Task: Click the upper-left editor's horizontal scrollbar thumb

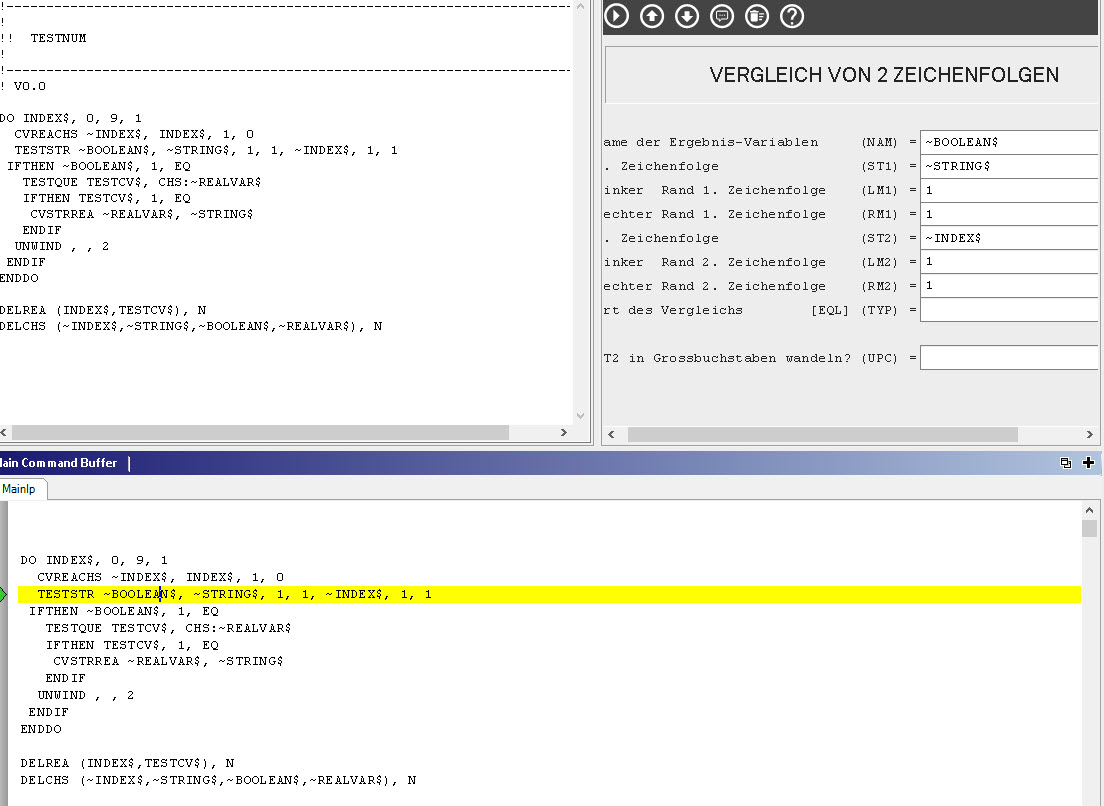Action: (261, 432)
